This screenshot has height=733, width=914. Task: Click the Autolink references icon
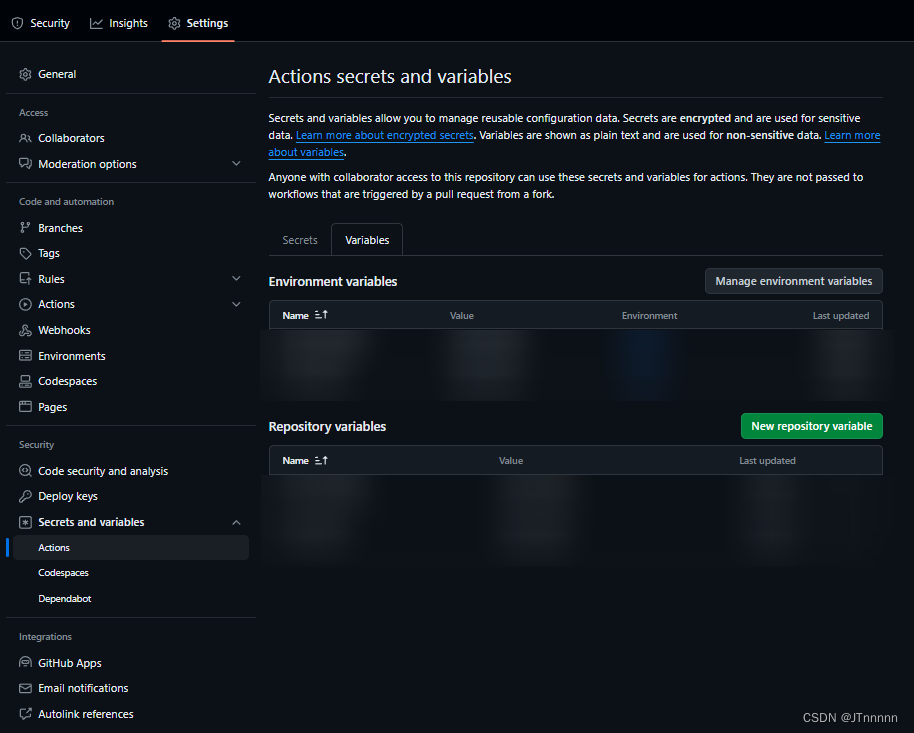[x=25, y=714]
